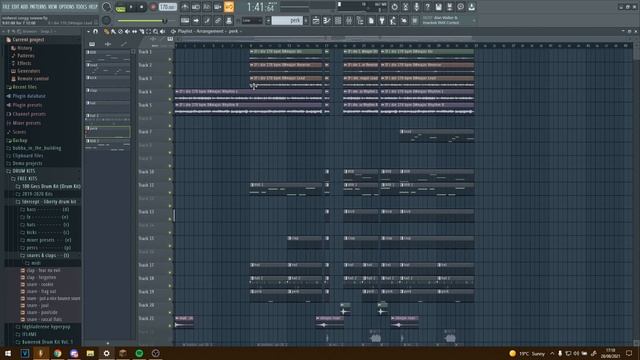Expand the Recent files folder

click(x=24, y=87)
